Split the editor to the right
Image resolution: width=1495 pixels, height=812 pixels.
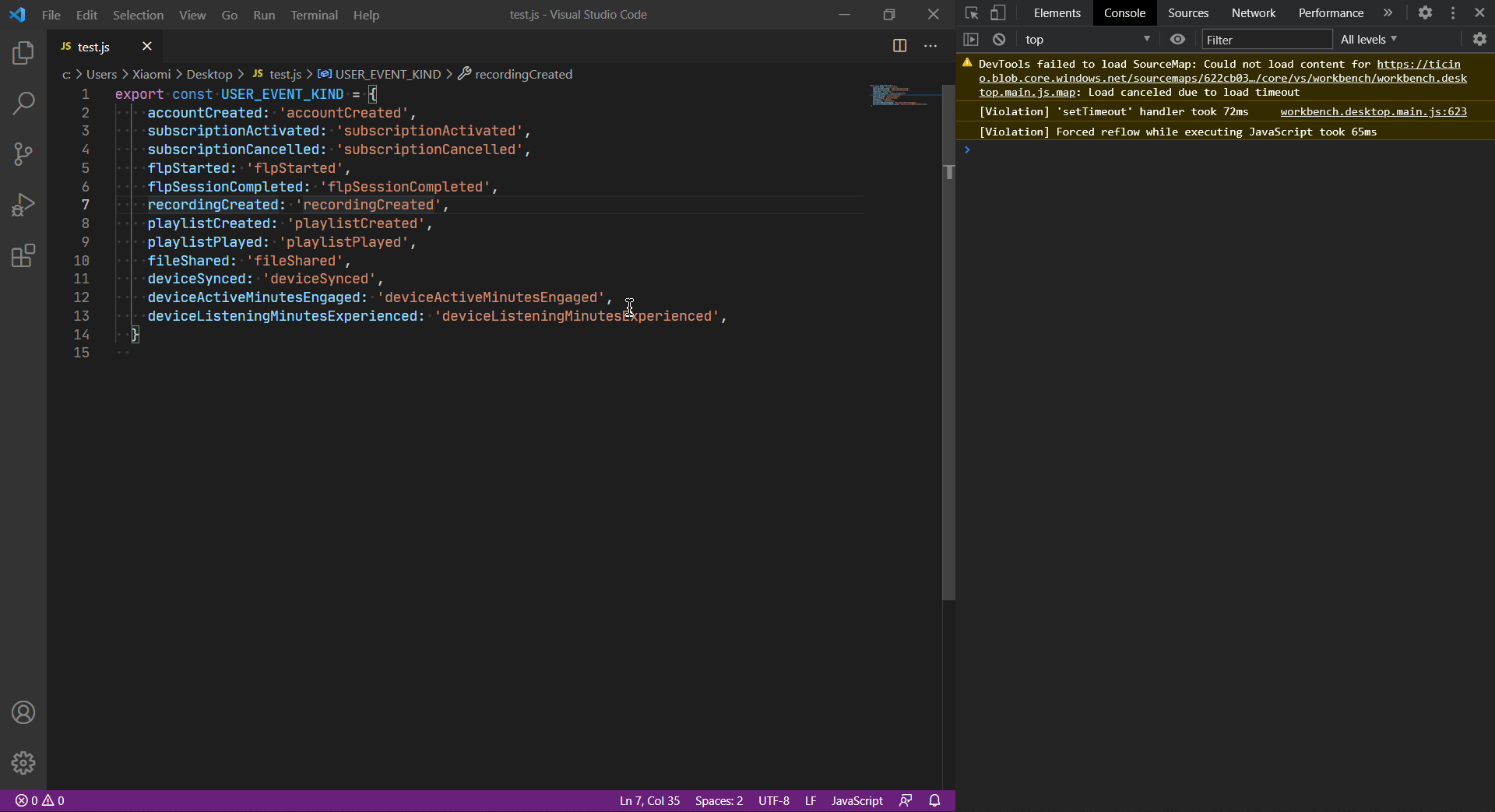(899, 46)
